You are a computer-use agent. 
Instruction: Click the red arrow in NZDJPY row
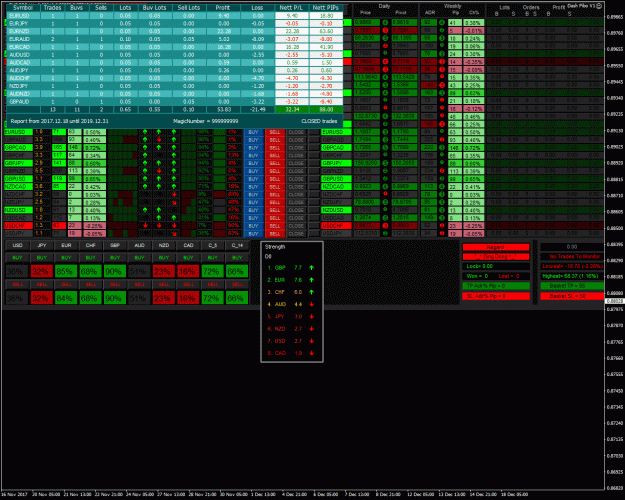pos(174,202)
